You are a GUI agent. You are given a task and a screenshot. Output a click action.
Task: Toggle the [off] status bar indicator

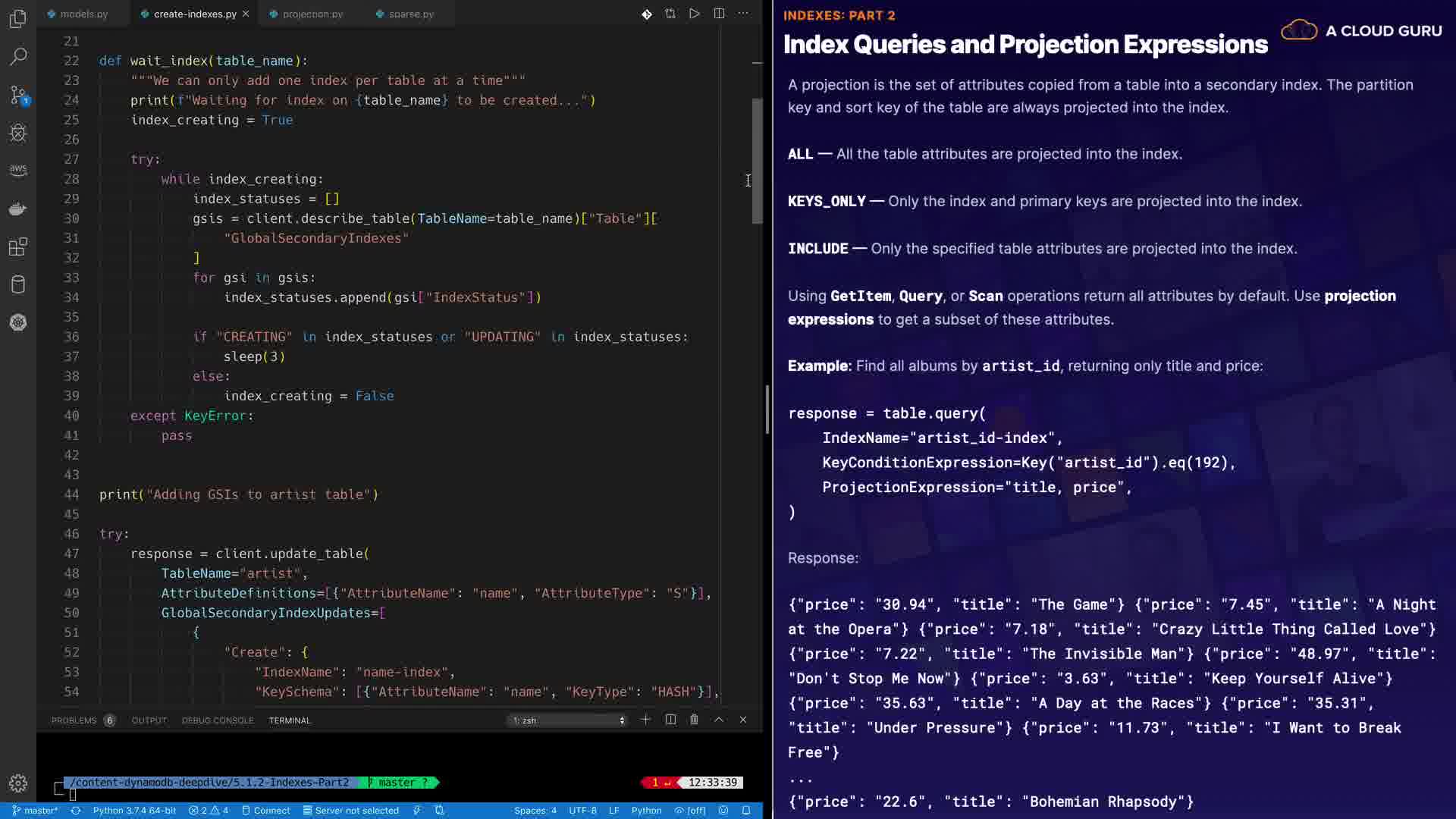pos(690,811)
